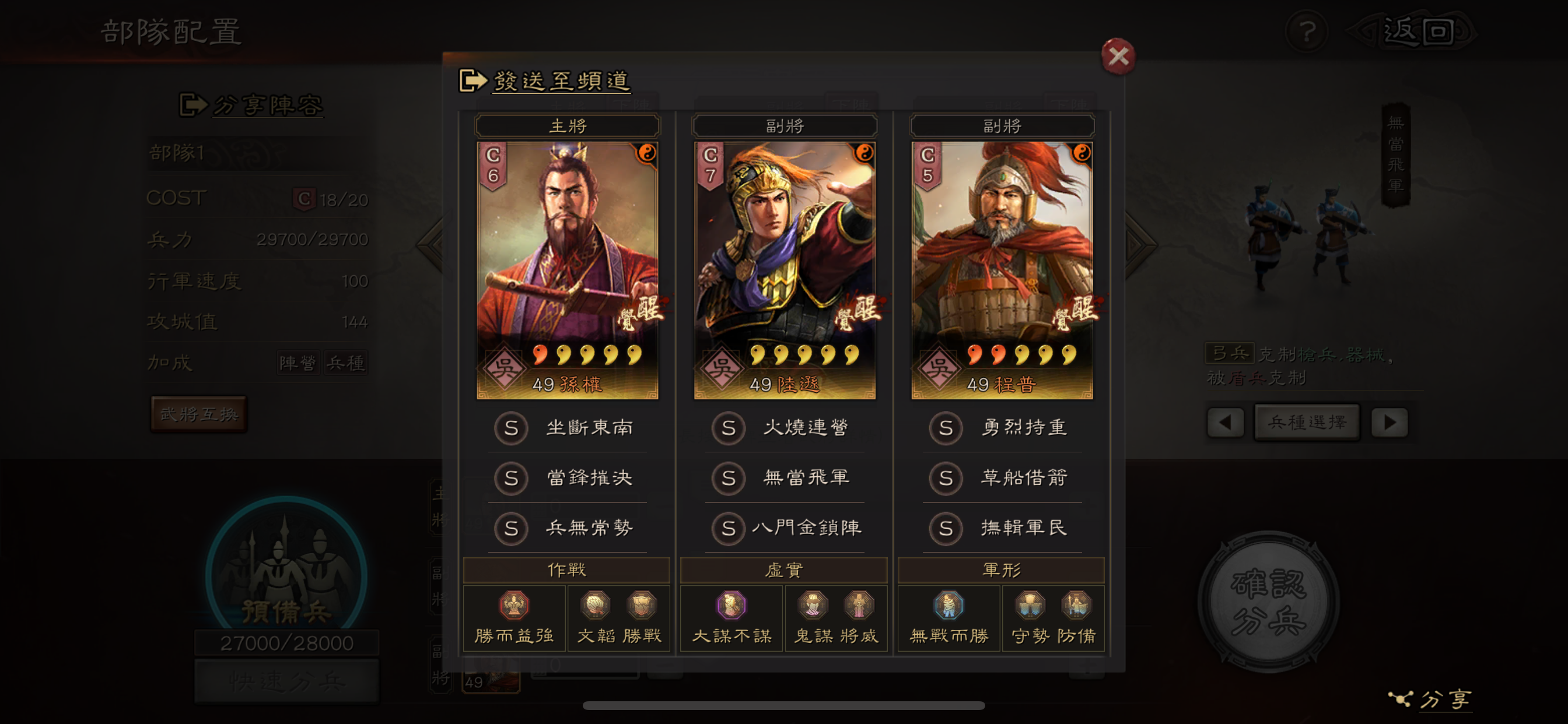Select the 勝而益強 tactic icon
The width and height of the screenshot is (1568, 724).
coord(514,605)
